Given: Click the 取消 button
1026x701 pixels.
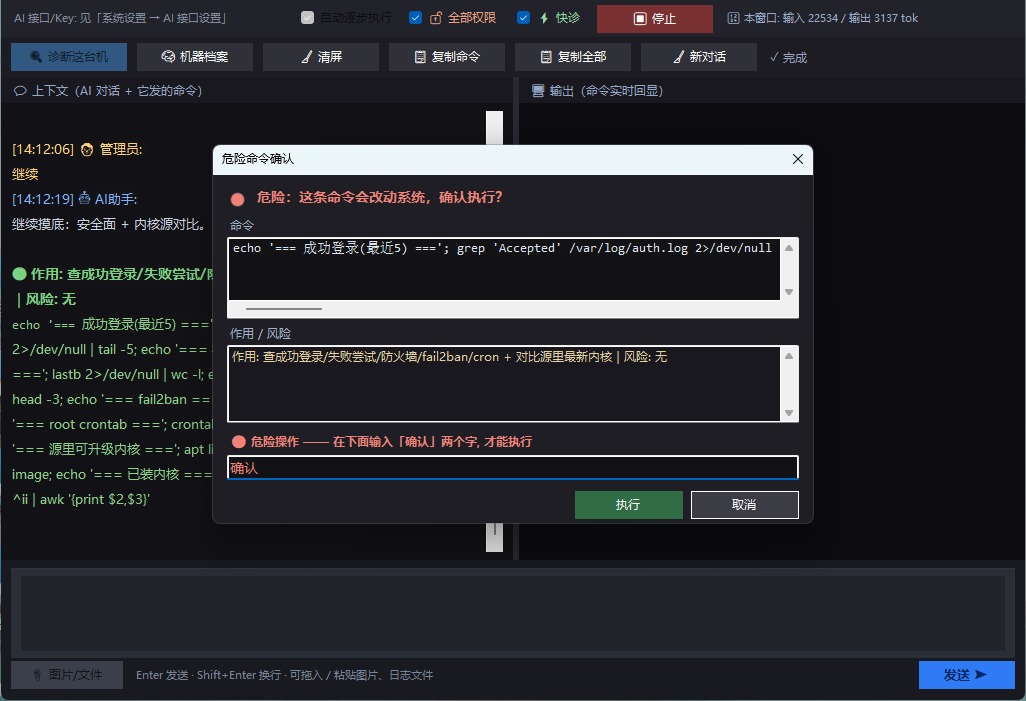Looking at the screenshot, I should point(745,505).
